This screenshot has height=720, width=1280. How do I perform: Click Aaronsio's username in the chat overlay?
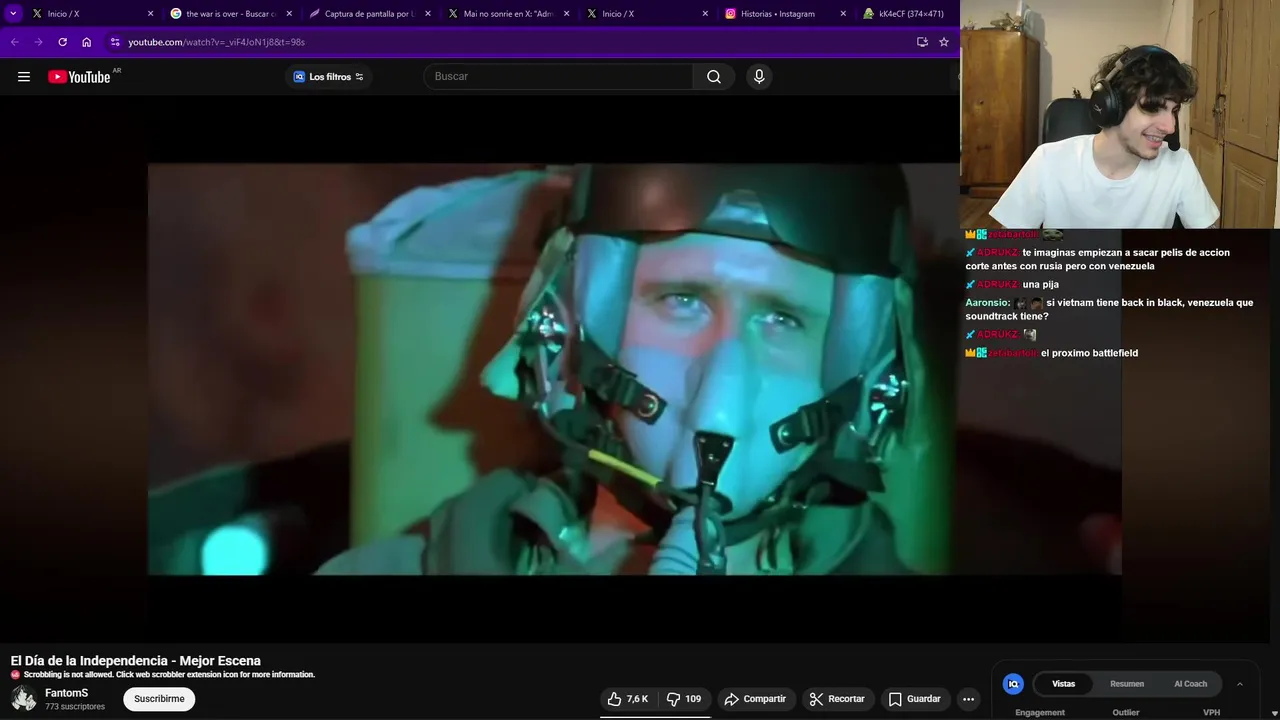987,303
